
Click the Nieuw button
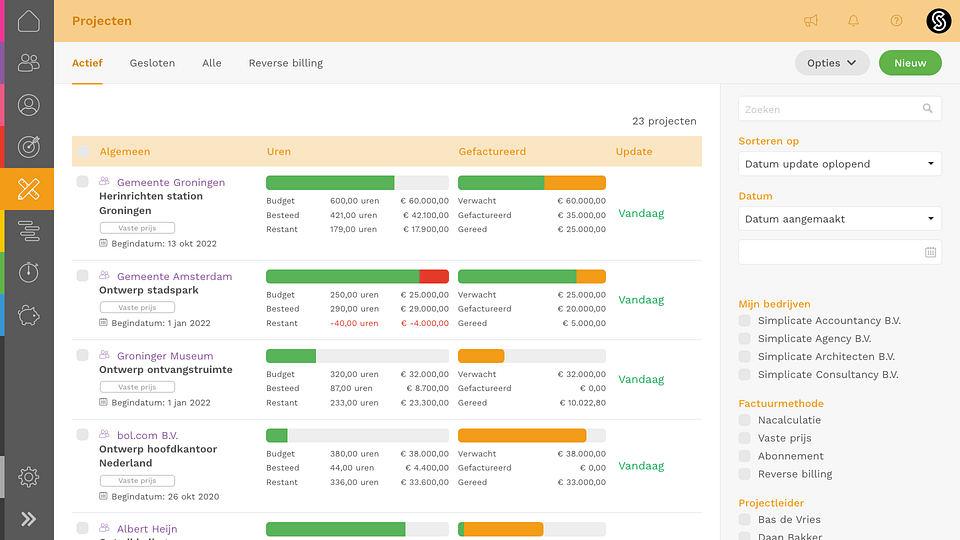pyautogui.click(x=910, y=63)
